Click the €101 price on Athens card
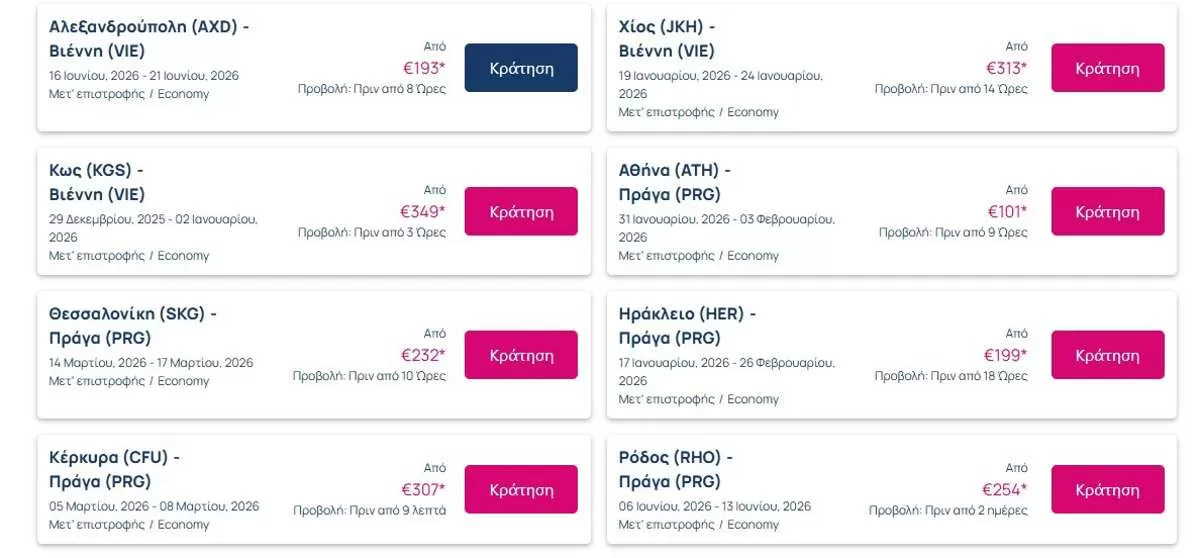 point(1006,212)
